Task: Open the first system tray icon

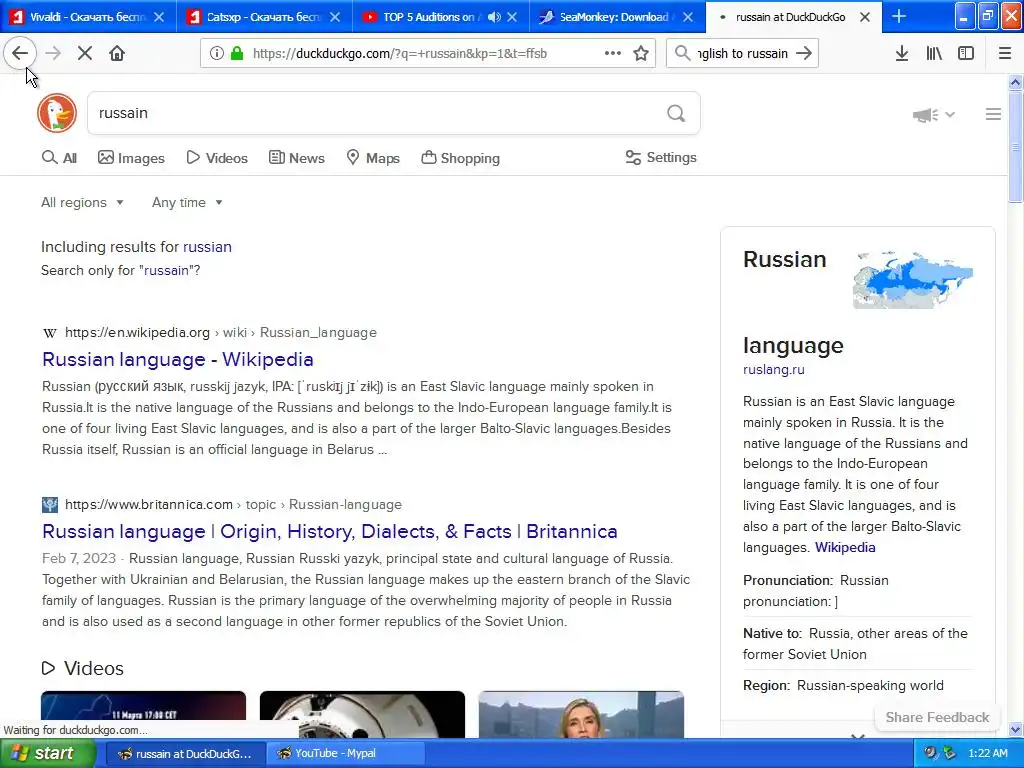Action: tap(931, 753)
